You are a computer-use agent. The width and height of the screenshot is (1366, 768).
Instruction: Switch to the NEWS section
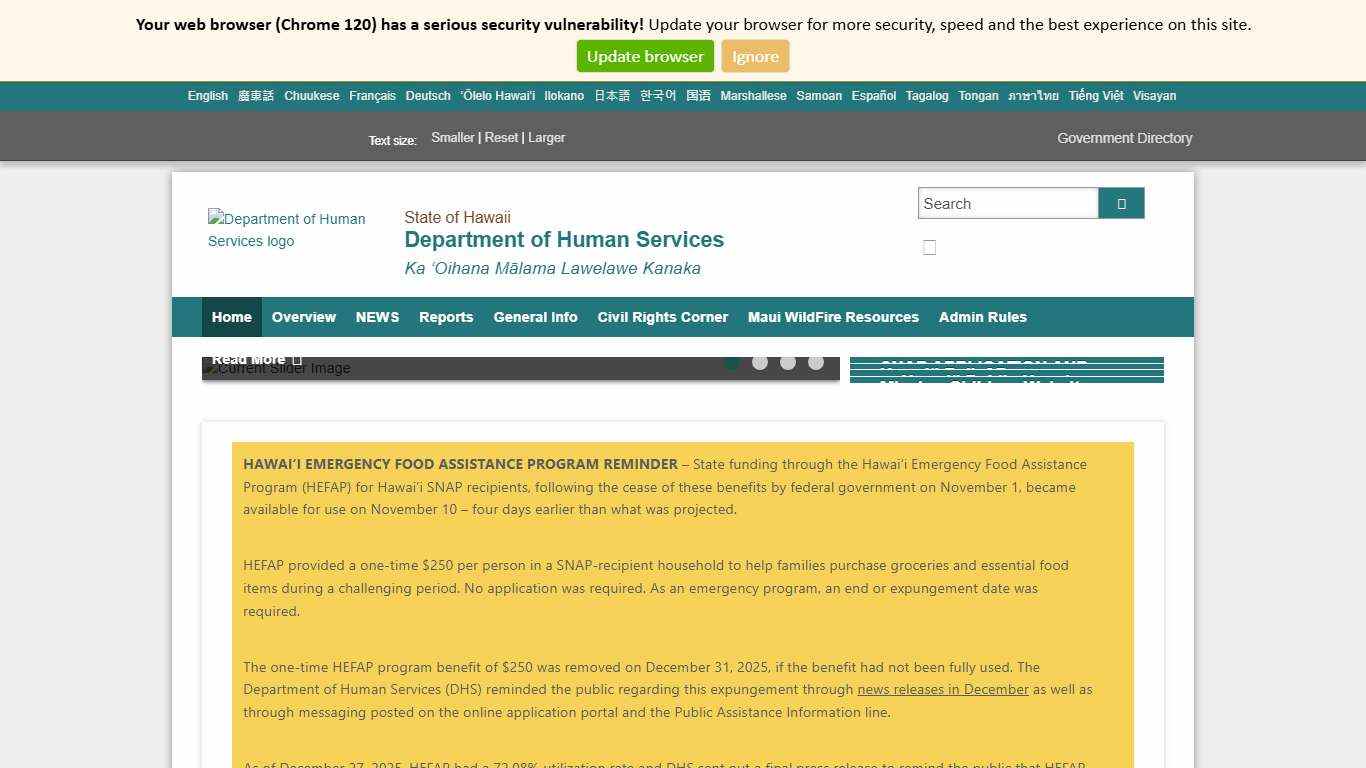[x=377, y=317]
